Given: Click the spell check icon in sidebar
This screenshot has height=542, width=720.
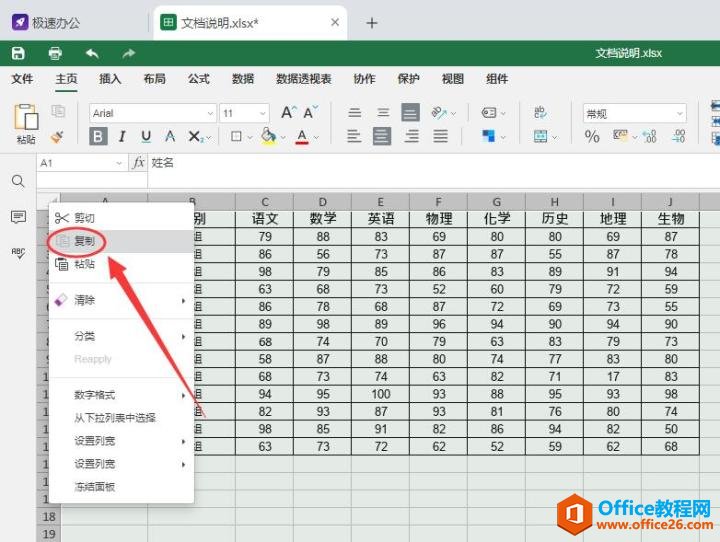Looking at the screenshot, I should [x=18, y=253].
